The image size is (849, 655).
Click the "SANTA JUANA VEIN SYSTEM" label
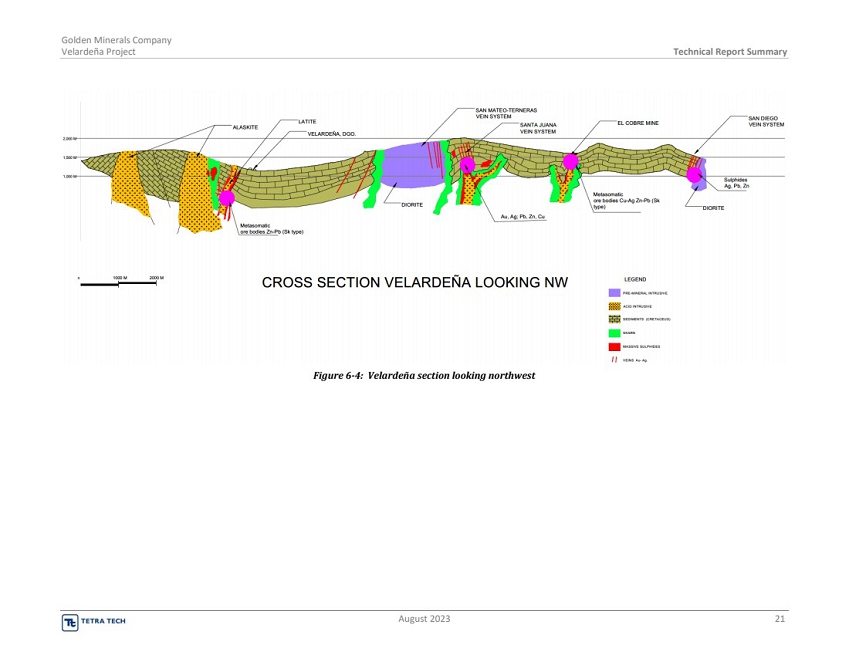(538, 128)
